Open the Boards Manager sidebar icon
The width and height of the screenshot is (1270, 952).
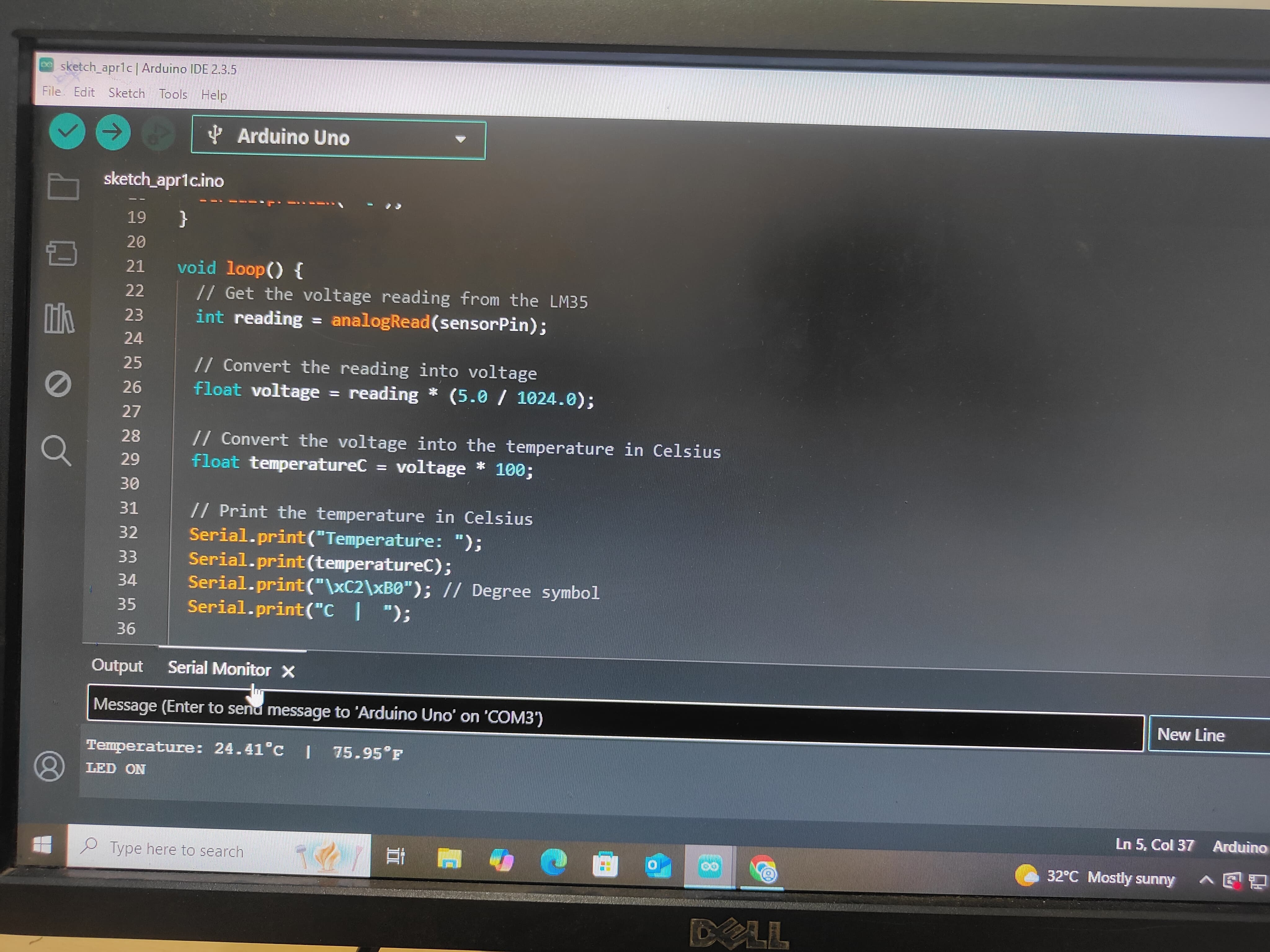click(x=61, y=253)
